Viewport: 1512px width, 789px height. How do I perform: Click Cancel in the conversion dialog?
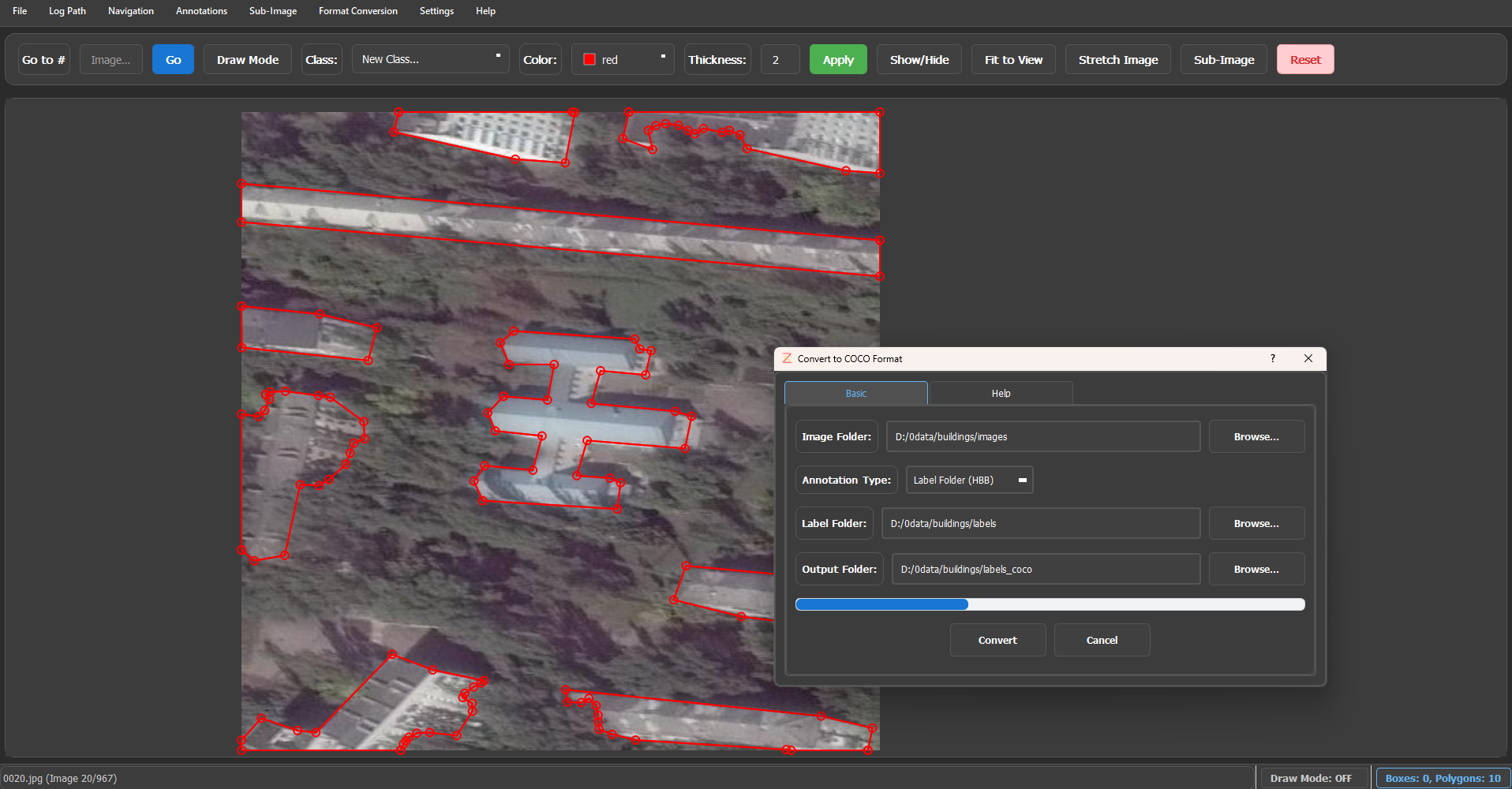pos(1101,640)
